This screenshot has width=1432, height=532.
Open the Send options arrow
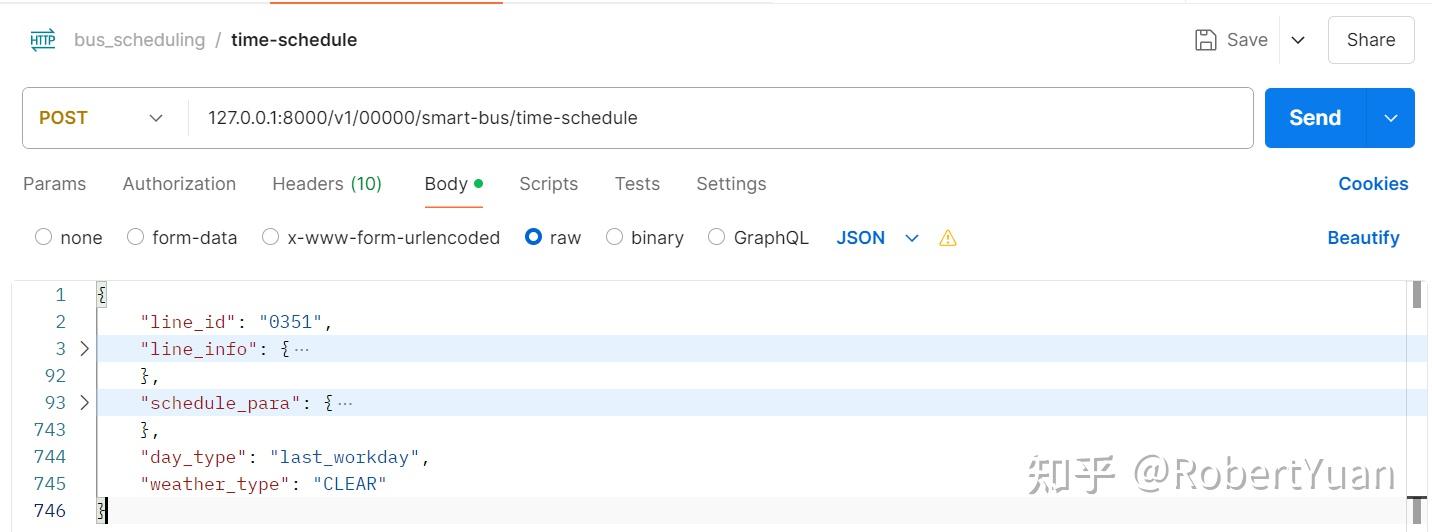coord(1390,118)
